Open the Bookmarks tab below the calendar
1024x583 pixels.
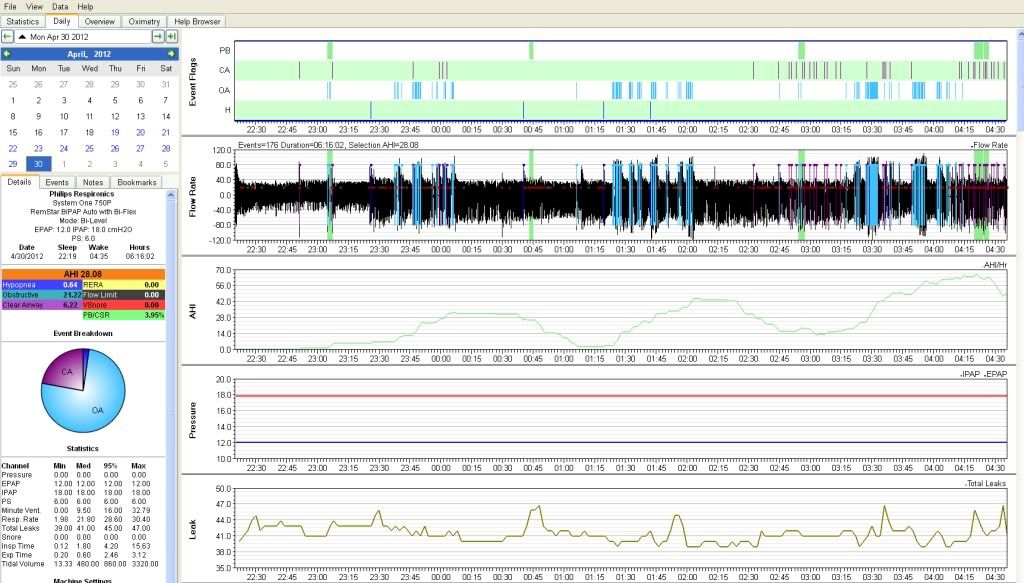[136, 183]
